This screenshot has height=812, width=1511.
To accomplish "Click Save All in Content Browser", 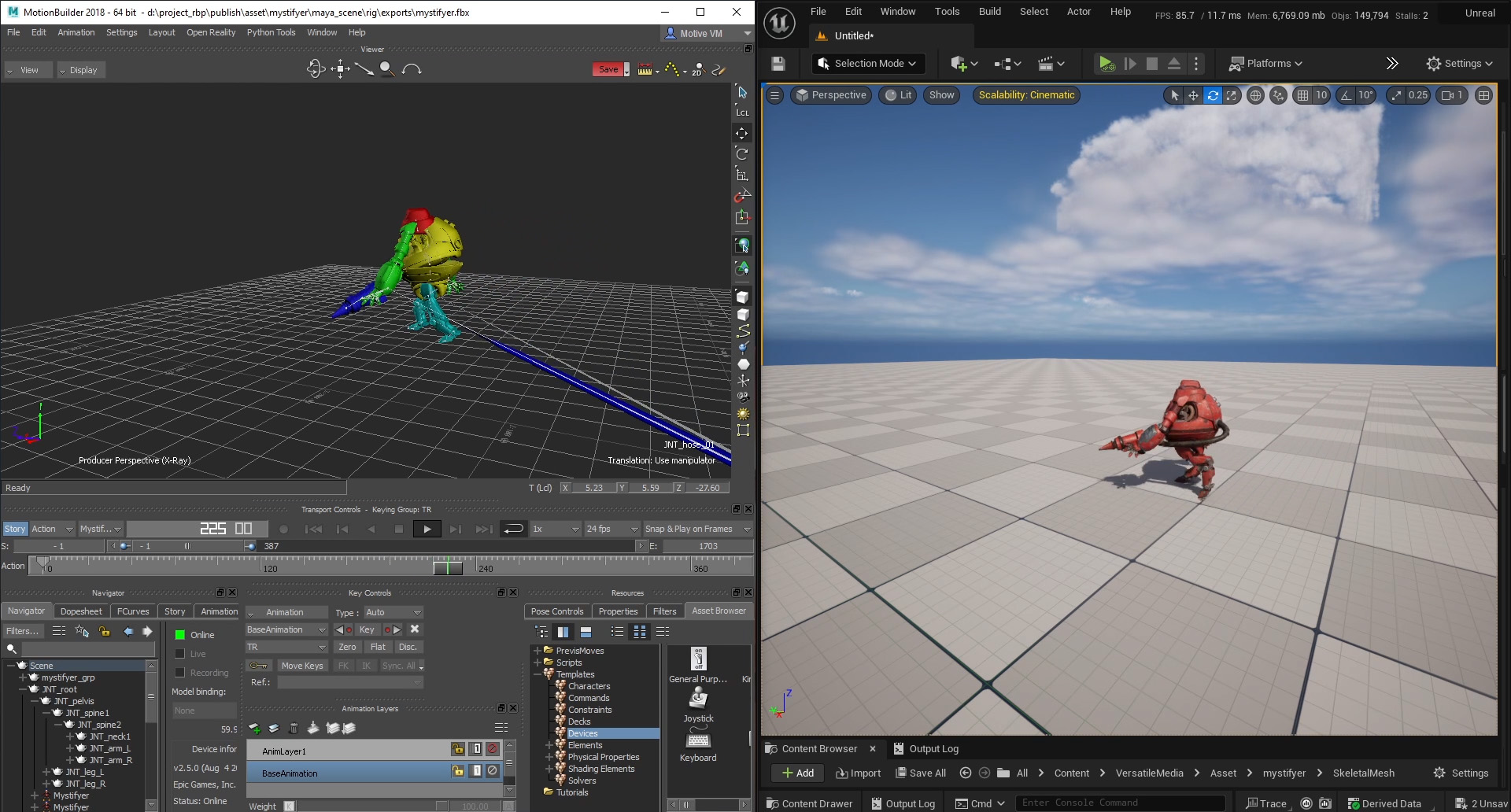I will click(921, 773).
